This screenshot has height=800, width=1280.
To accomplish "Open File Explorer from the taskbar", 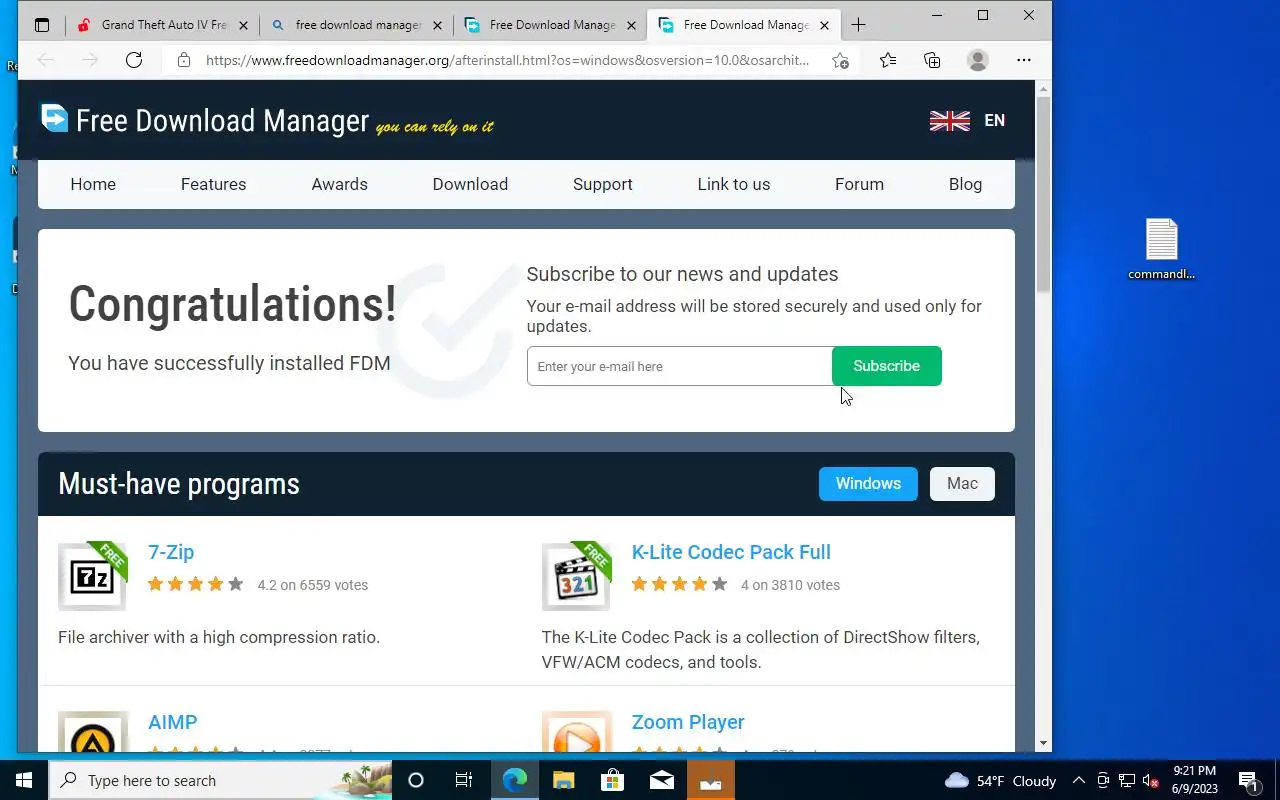I will click(563, 780).
